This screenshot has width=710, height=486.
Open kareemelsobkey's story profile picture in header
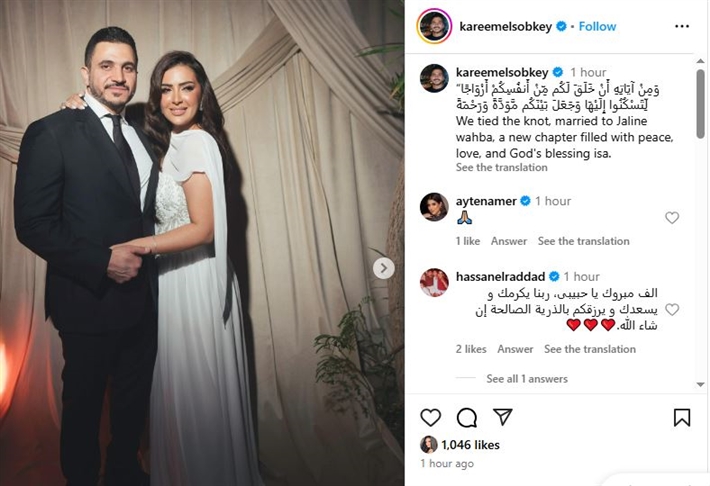[x=434, y=26]
